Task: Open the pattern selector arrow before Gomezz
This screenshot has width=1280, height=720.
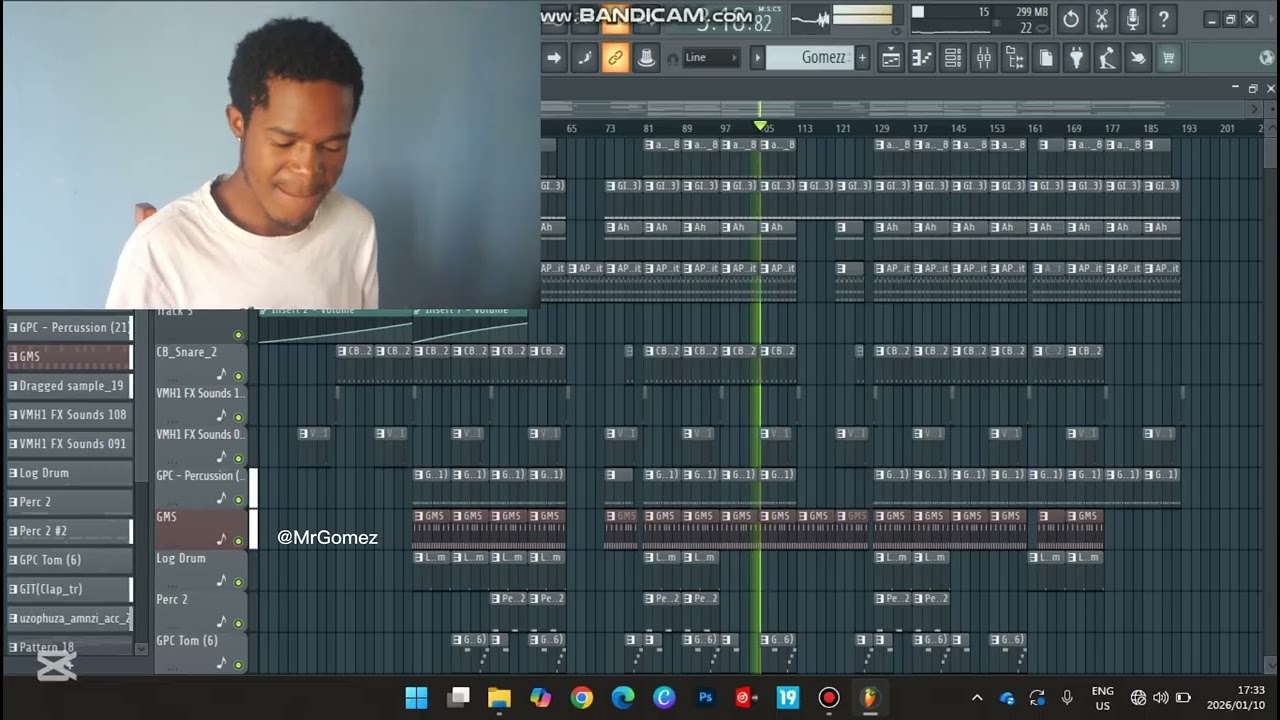Action: [758, 58]
